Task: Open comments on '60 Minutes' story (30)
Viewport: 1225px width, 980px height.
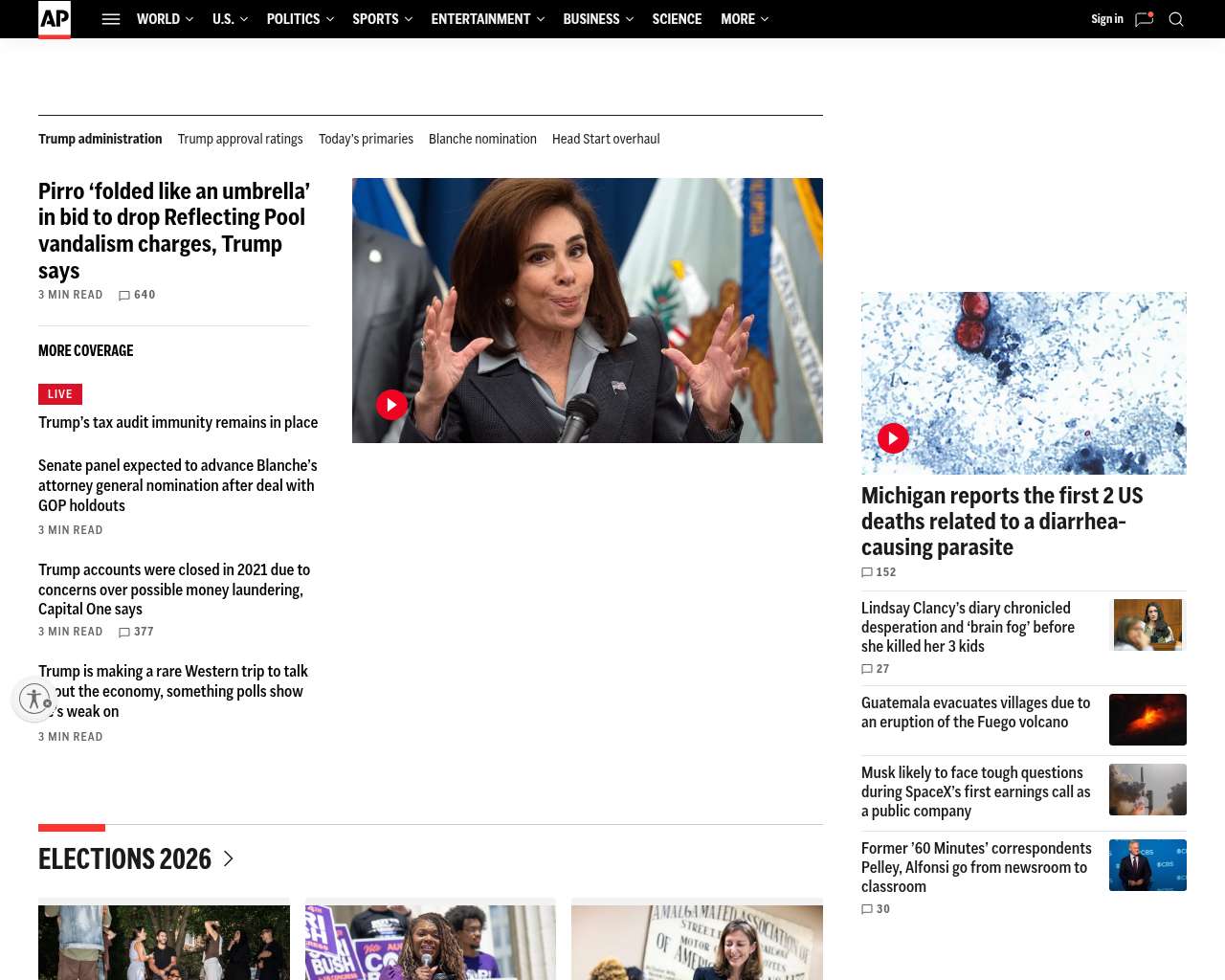Action: [x=876, y=909]
